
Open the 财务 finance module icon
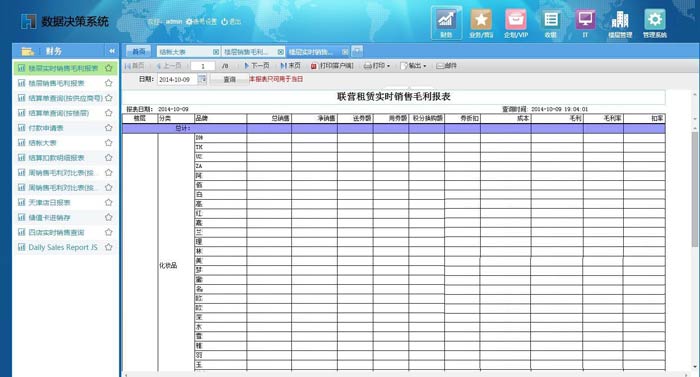(x=446, y=23)
